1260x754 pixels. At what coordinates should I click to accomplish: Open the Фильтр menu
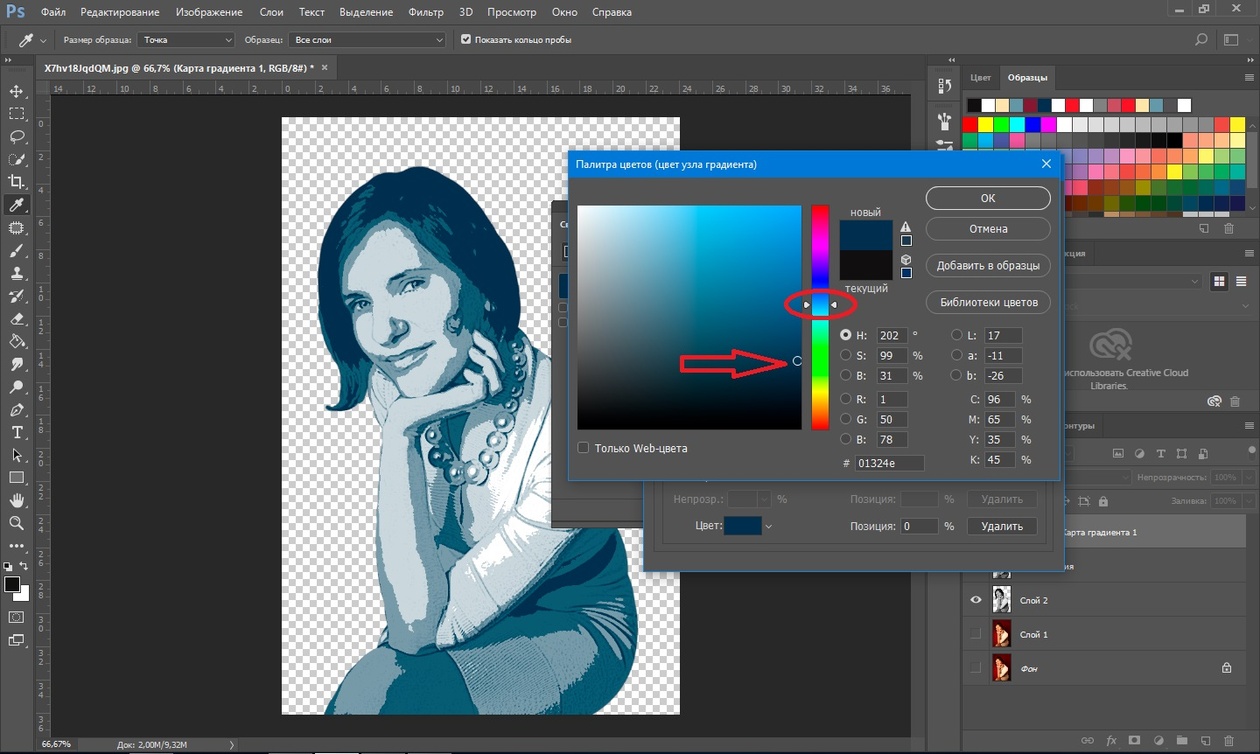pos(426,12)
